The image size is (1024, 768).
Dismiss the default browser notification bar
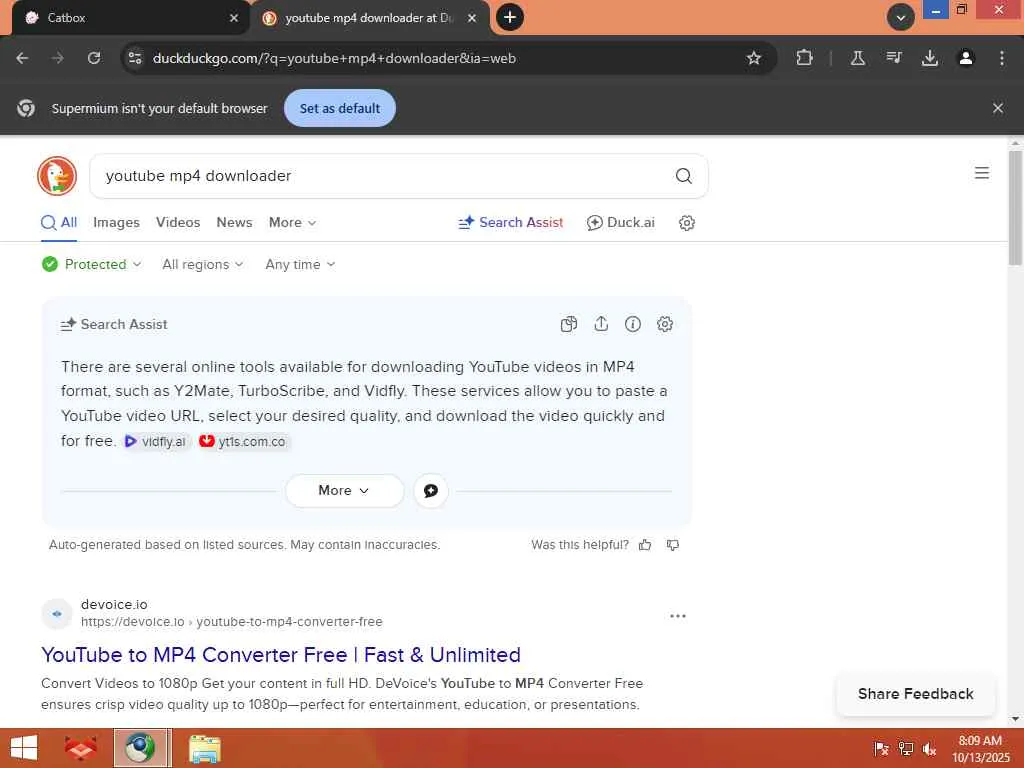click(997, 108)
